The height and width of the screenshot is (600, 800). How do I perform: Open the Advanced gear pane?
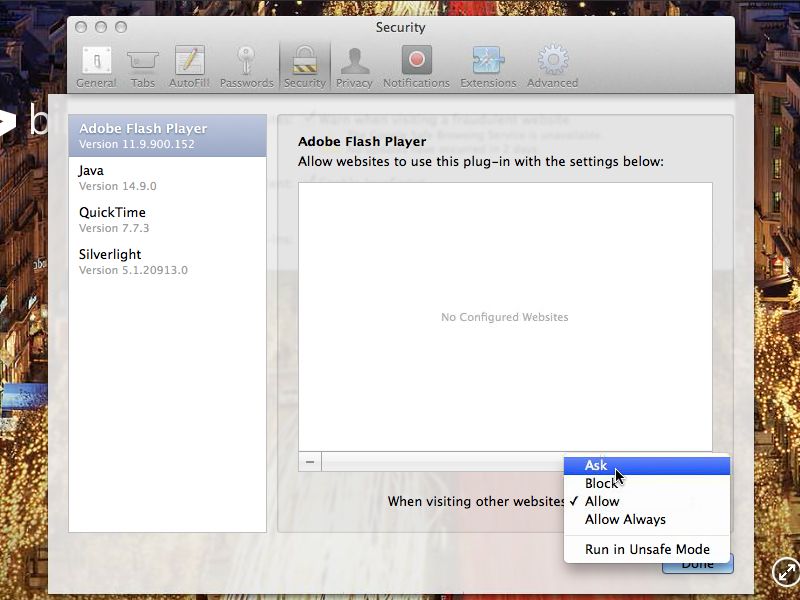coord(553,67)
